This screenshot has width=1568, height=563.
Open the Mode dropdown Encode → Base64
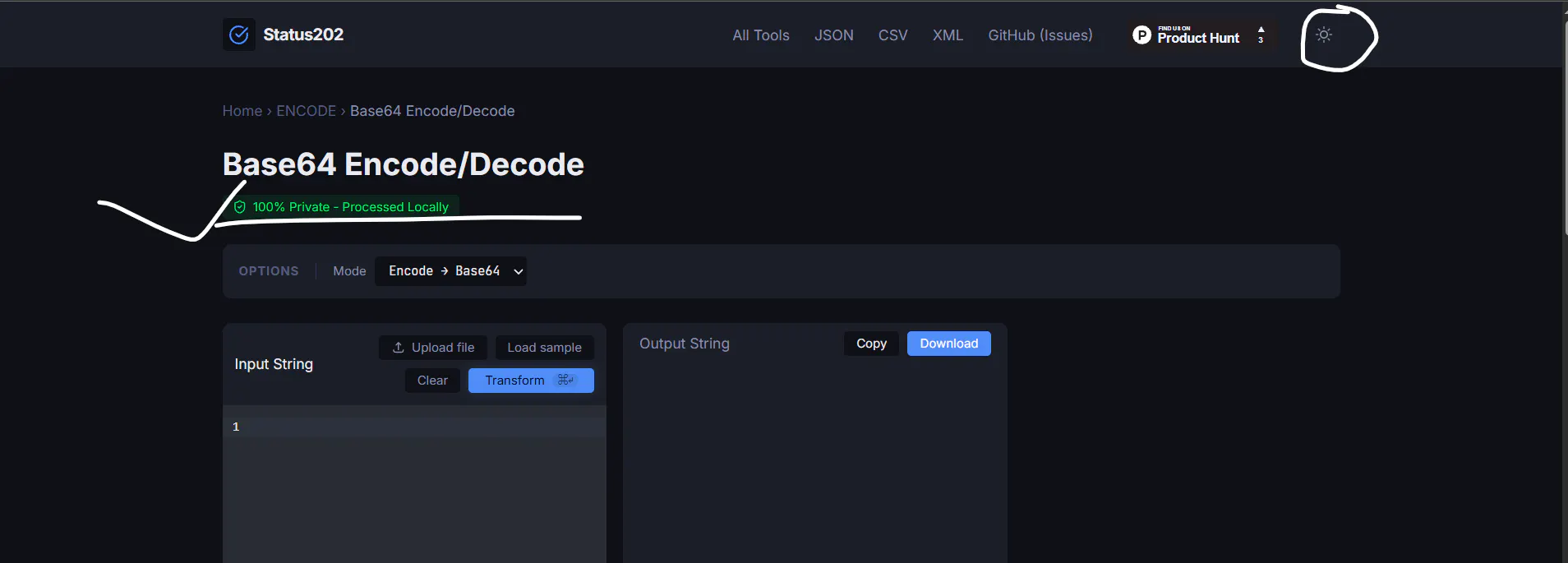(450, 271)
